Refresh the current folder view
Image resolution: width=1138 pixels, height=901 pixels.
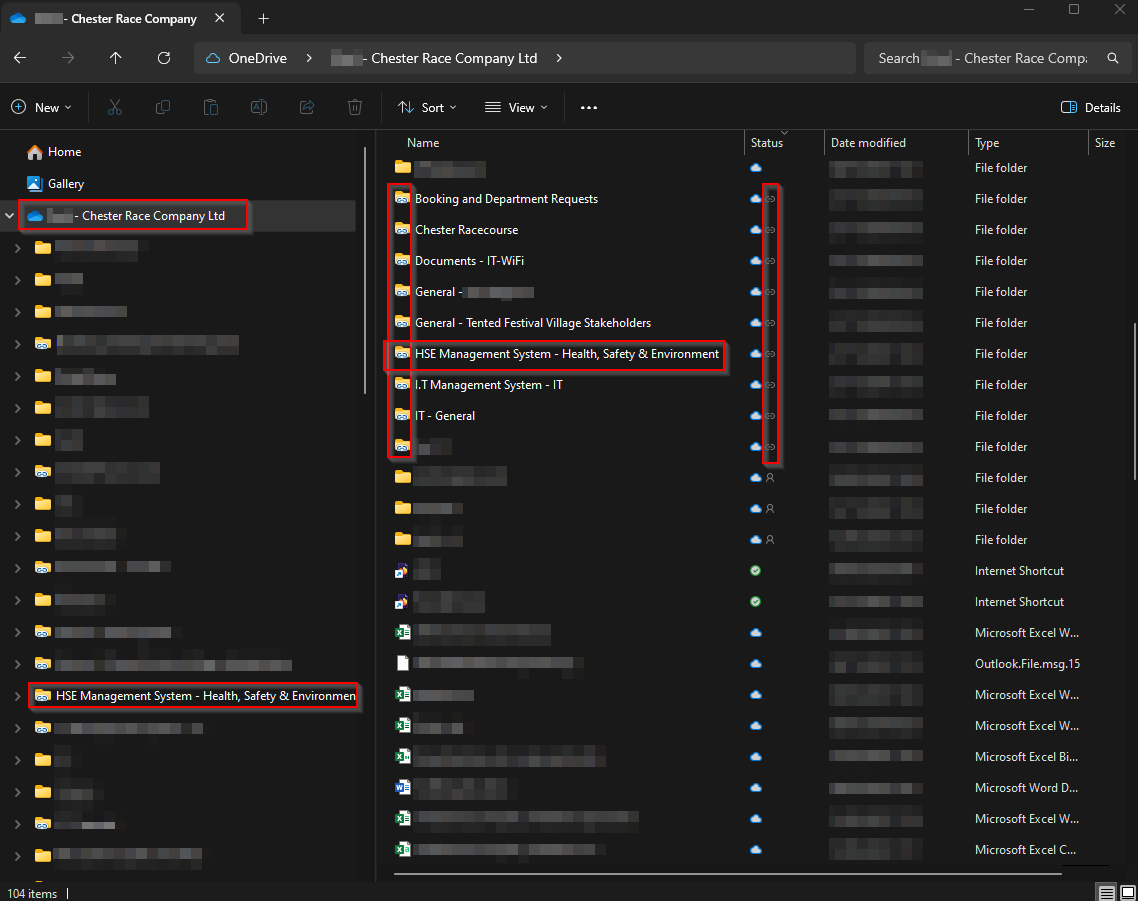tap(164, 58)
